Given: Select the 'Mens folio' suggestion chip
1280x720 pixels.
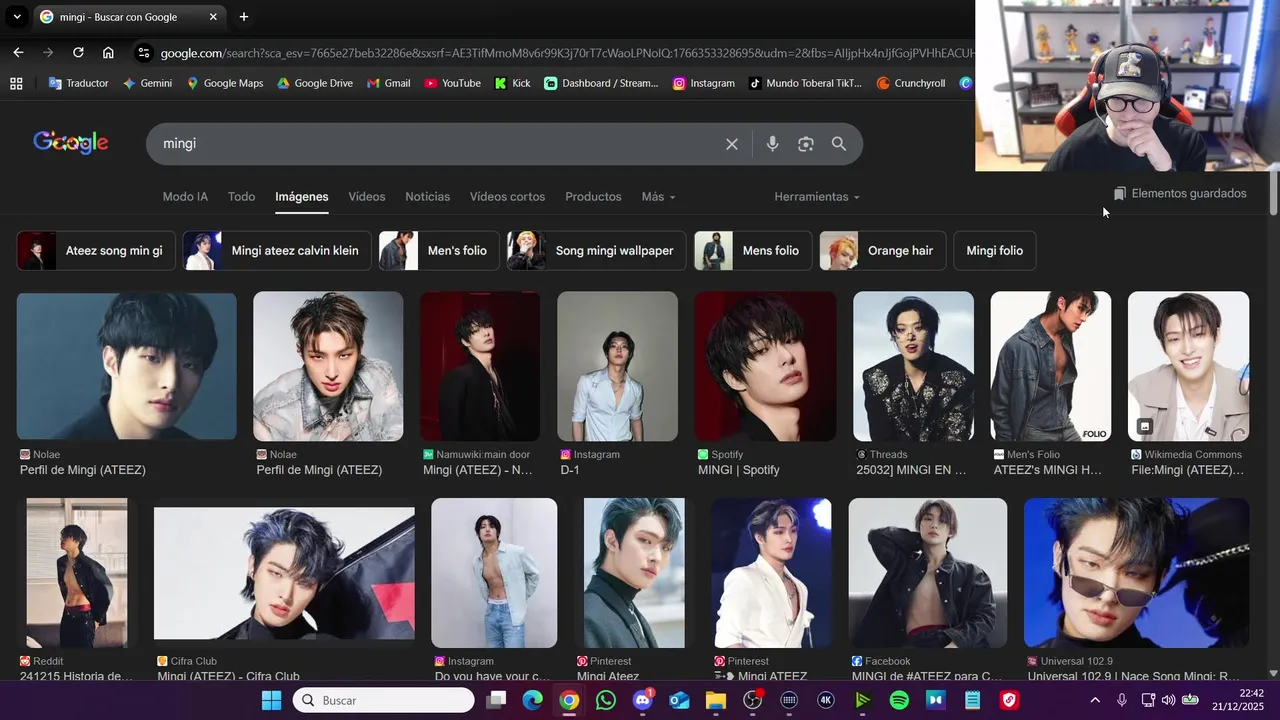Looking at the screenshot, I should 753,251.
